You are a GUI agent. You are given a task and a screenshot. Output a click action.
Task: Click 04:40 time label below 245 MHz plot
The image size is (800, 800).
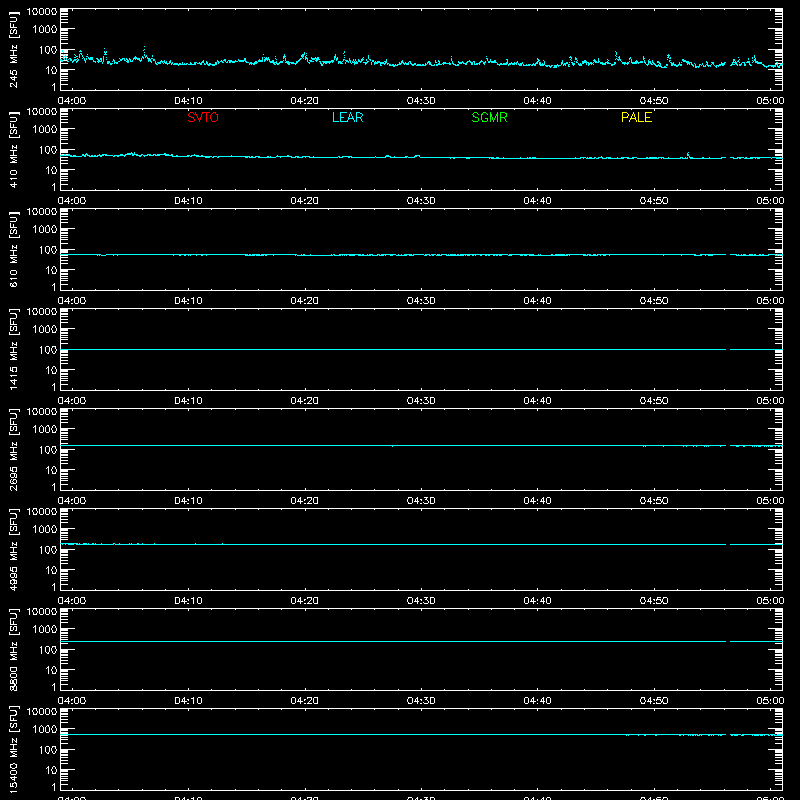537,101
